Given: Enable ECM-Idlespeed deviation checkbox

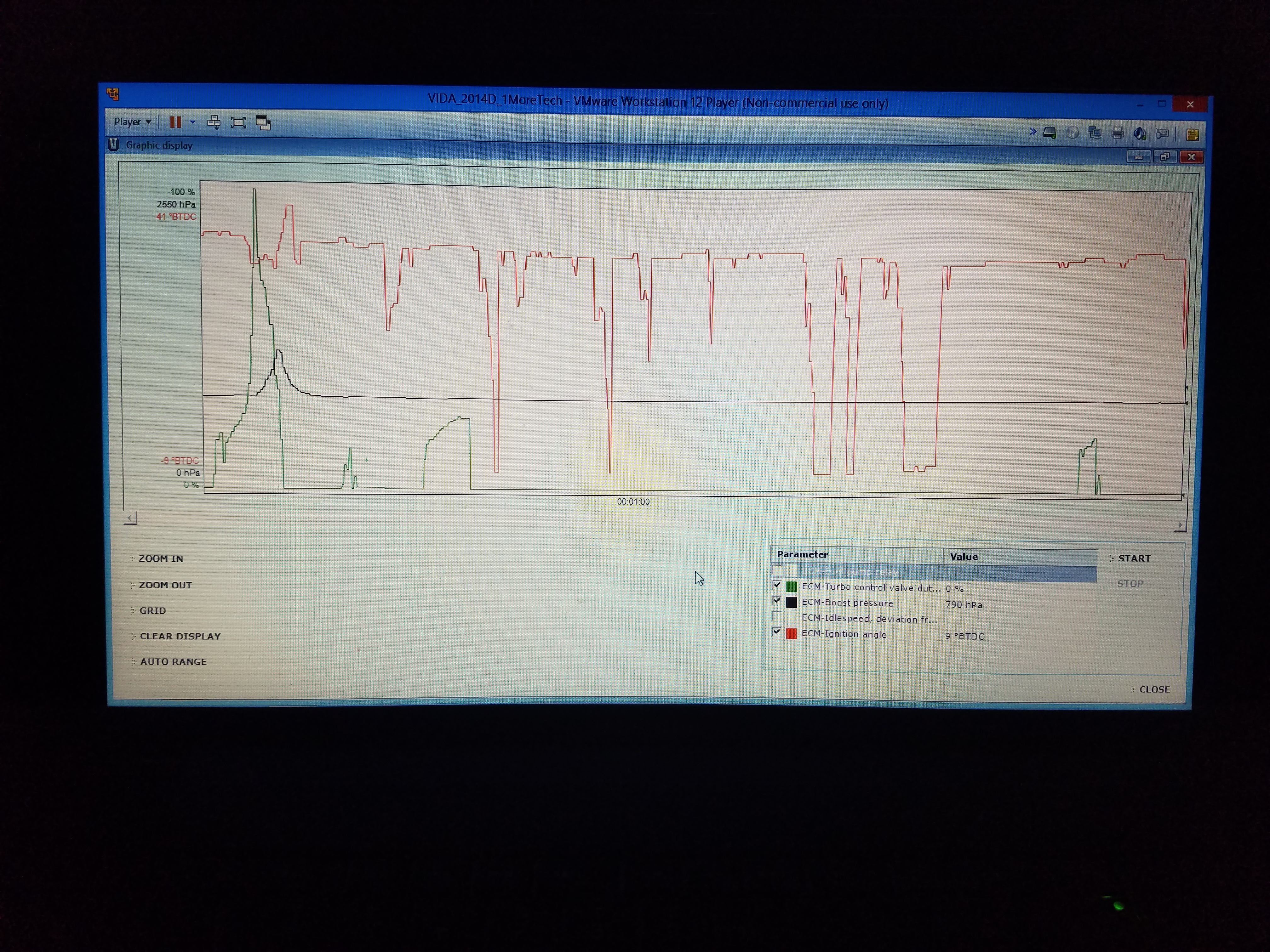Looking at the screenshot, I should tap(777, 616).
